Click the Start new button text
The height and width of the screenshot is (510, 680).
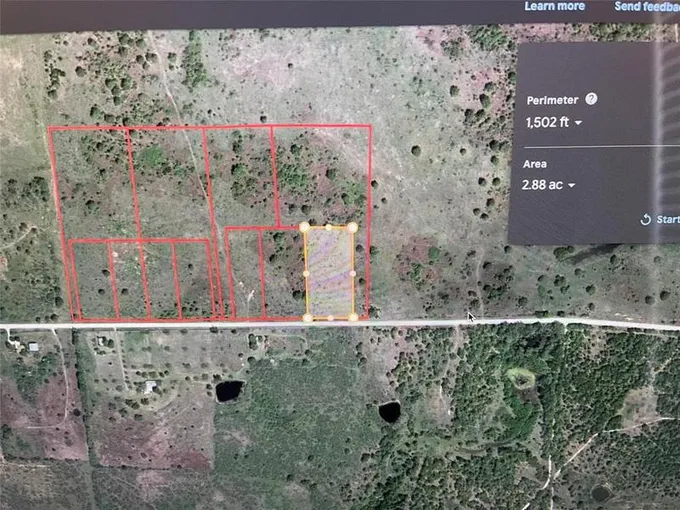click(668, 219)
